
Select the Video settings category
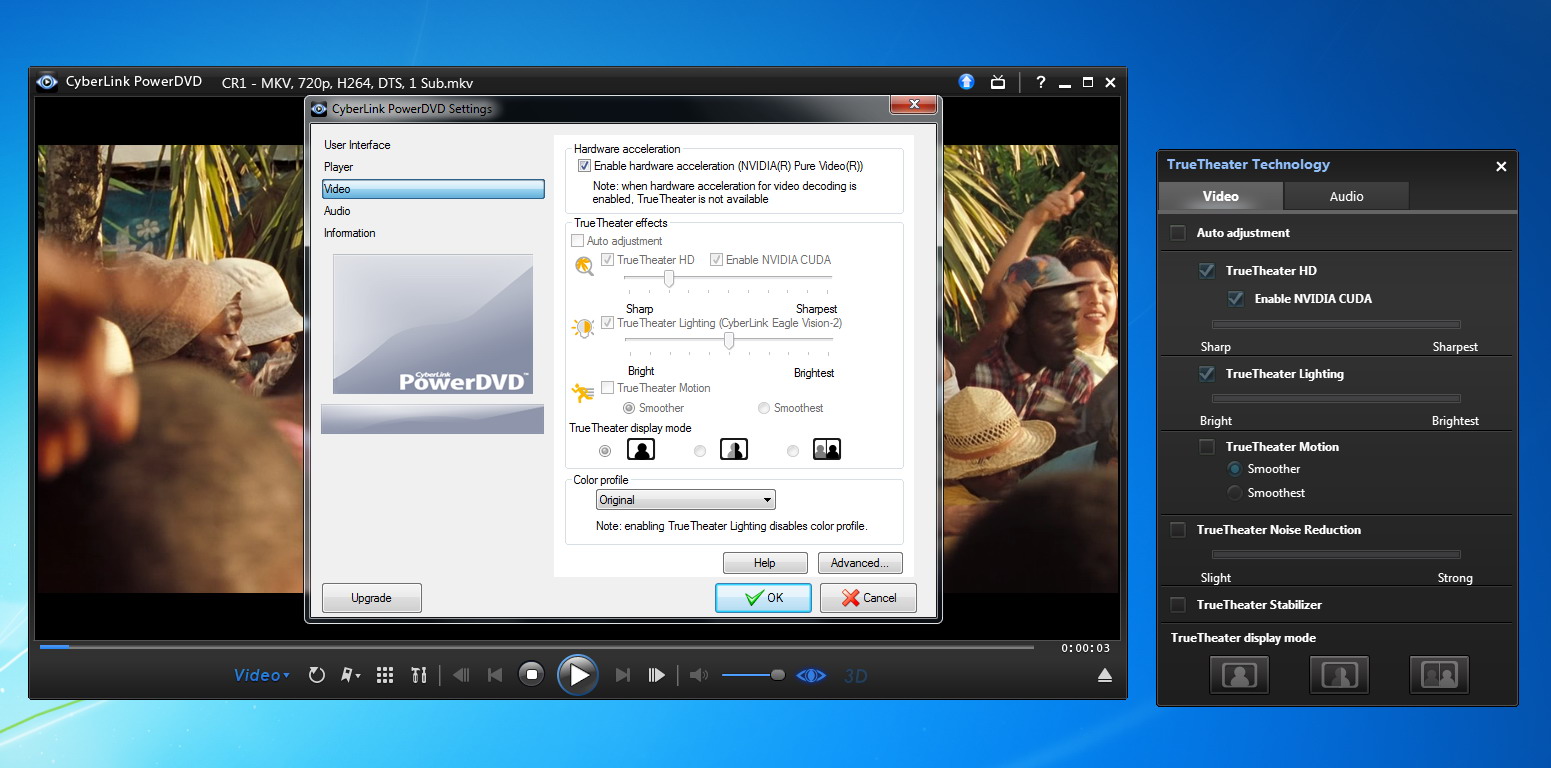tap(433, 189)
